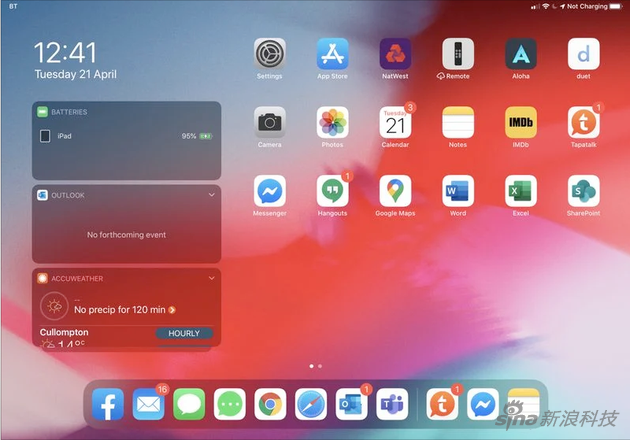Tap the 95% battery value
The height and width of the screenshot is (440, 630).
coord(188,136)
